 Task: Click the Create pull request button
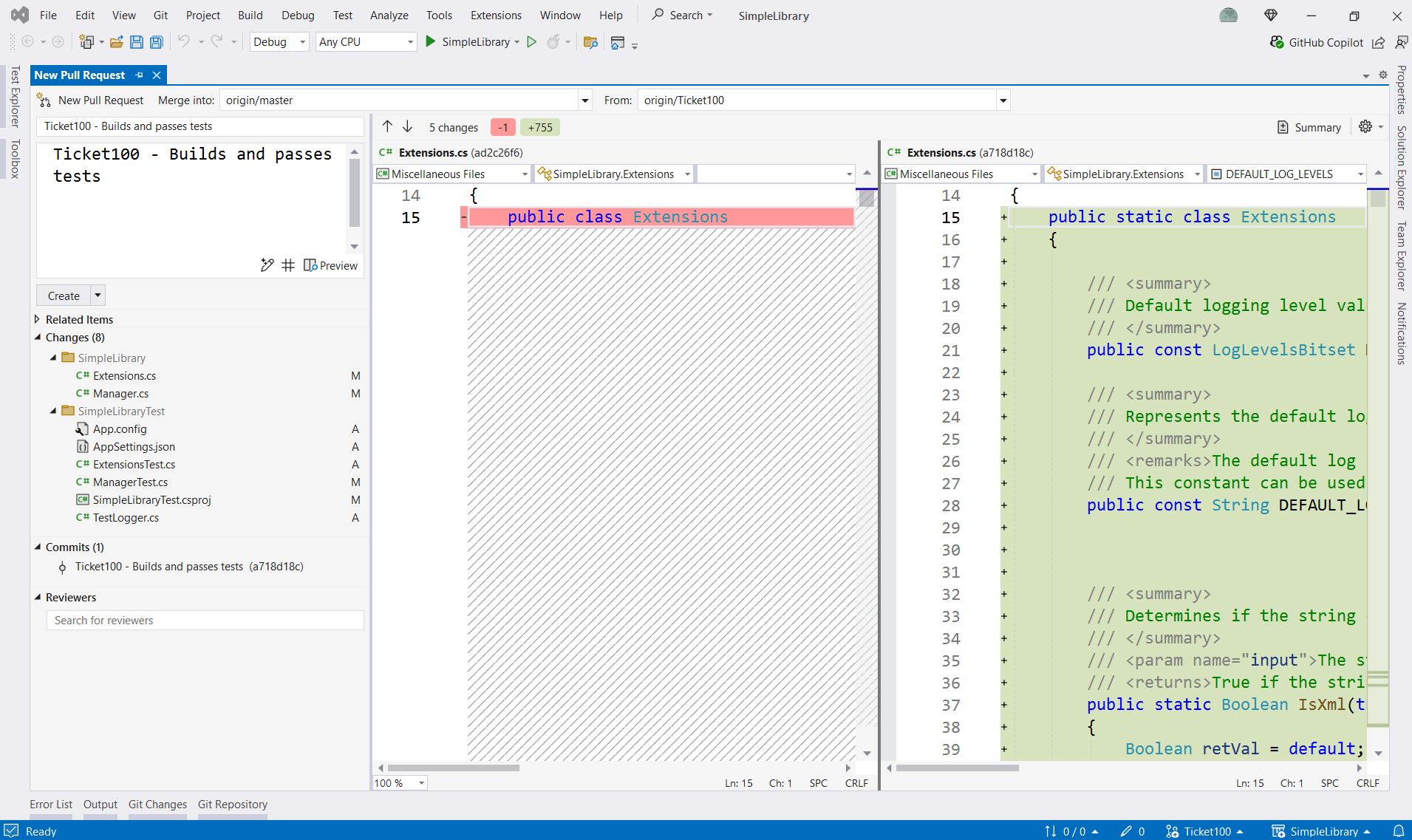click(x=64, y=296)
